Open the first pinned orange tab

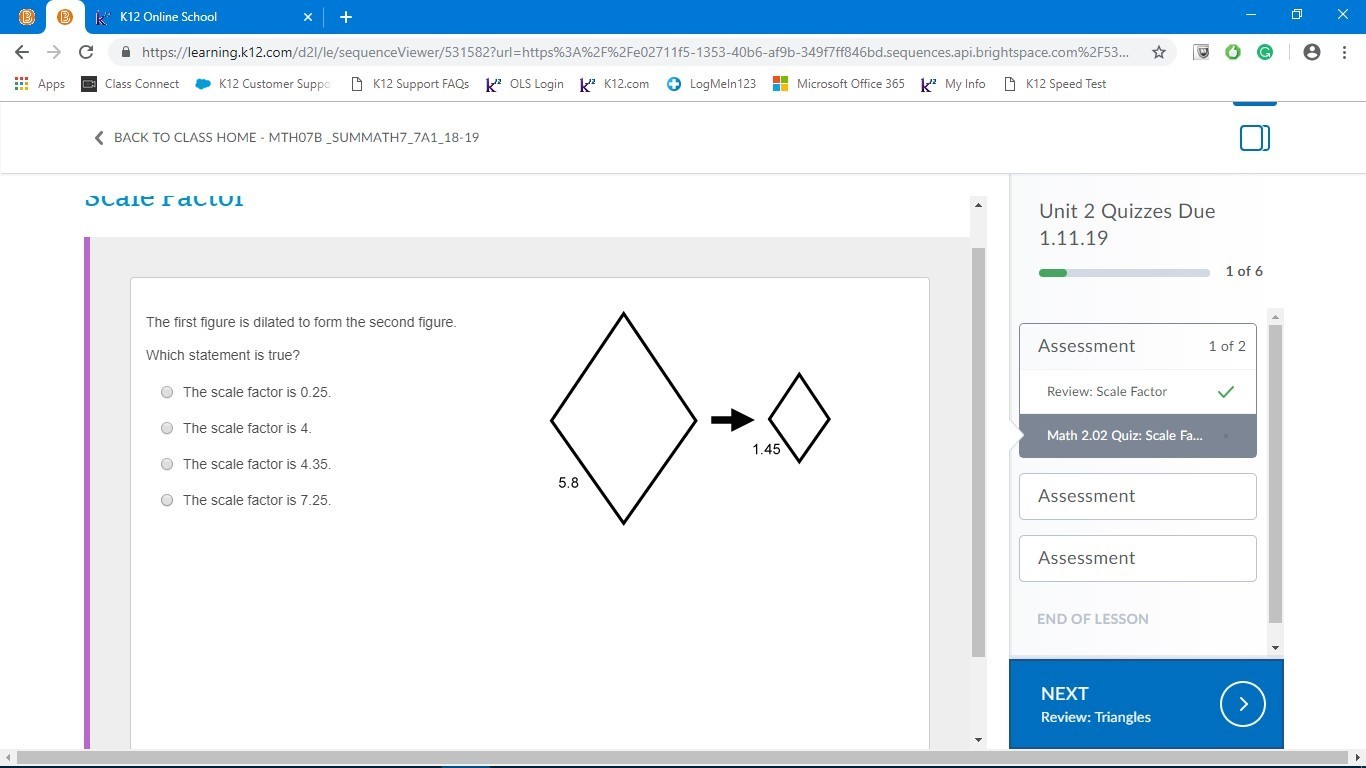(x=27, y=17)
